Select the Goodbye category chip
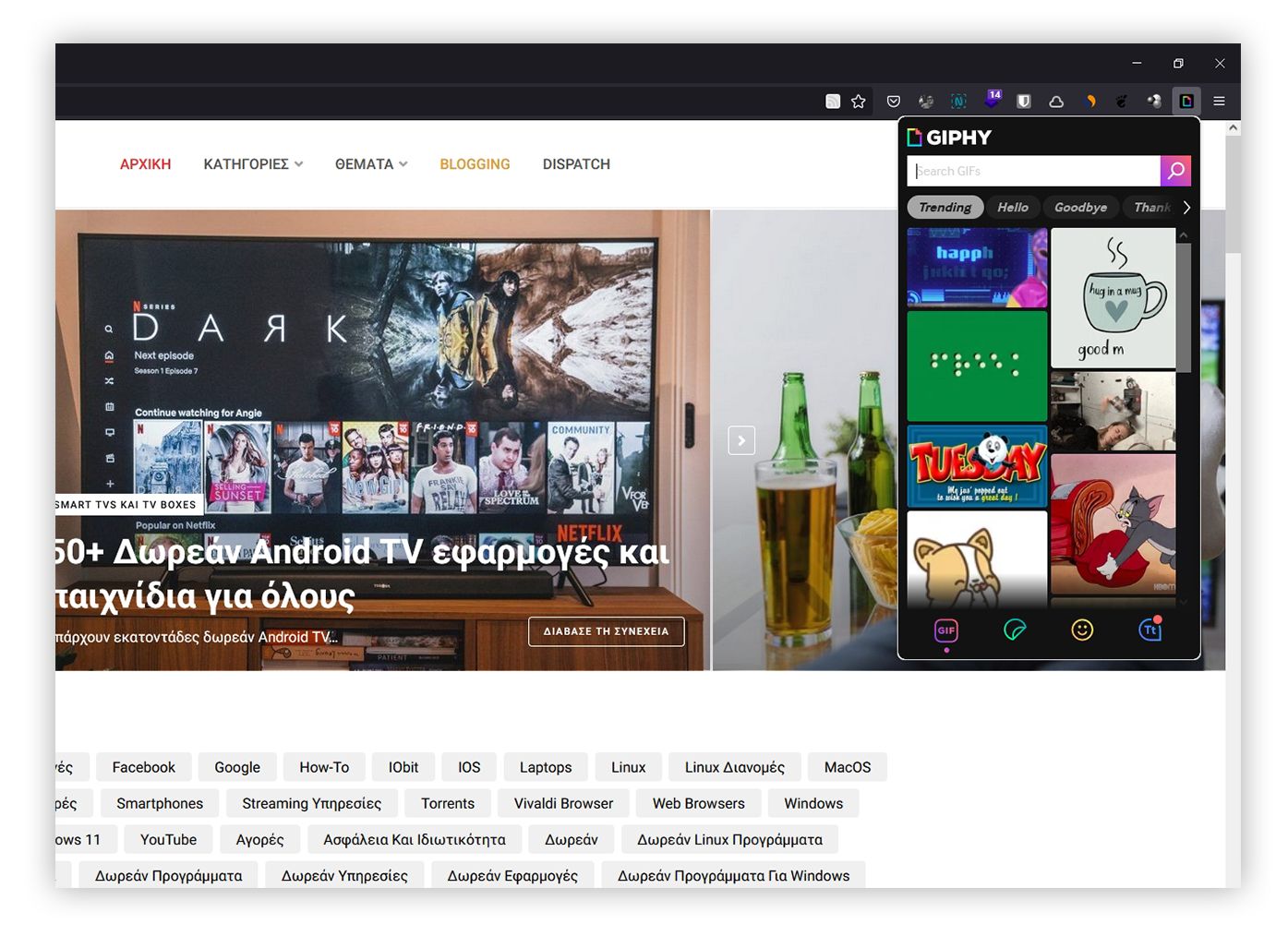 coord(1080,208)
